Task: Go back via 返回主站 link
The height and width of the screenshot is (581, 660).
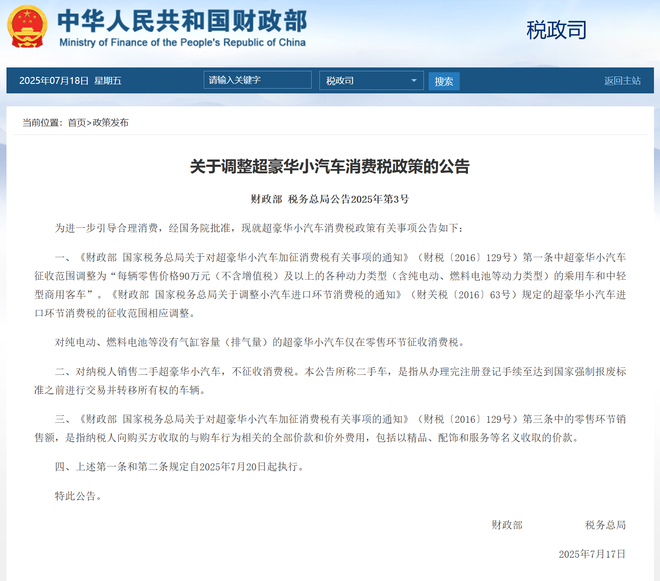Action: (x=622, y=81)
